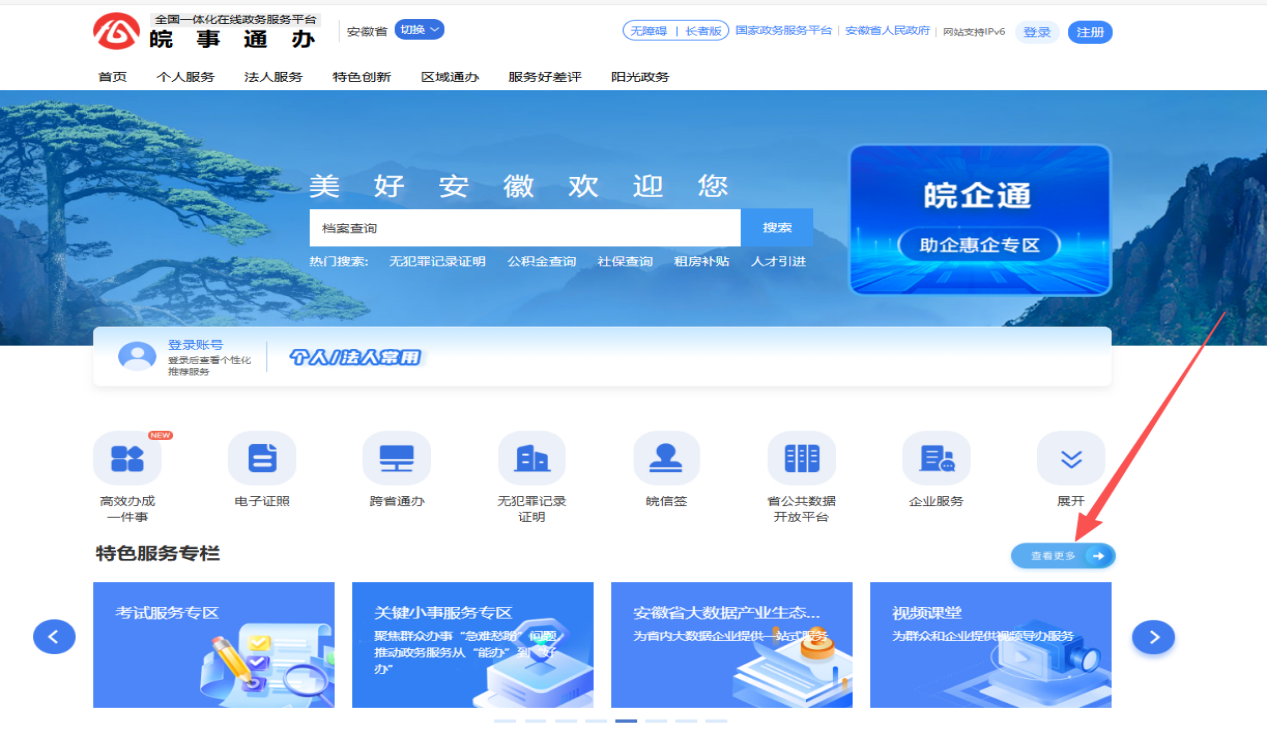This screenshot has height=731, width=1267.
Task: Jump to last carousel indicator dash
Action: coord(716,721)
